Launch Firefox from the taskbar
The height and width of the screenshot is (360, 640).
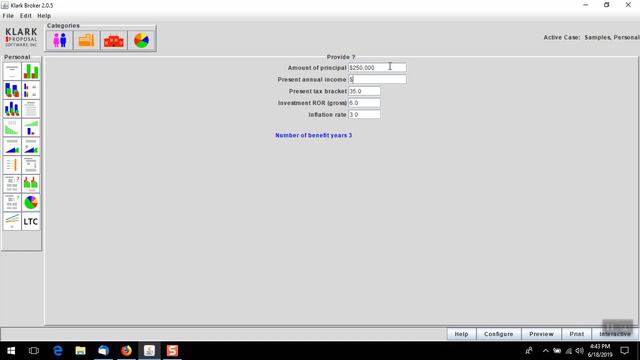point(126,351)
